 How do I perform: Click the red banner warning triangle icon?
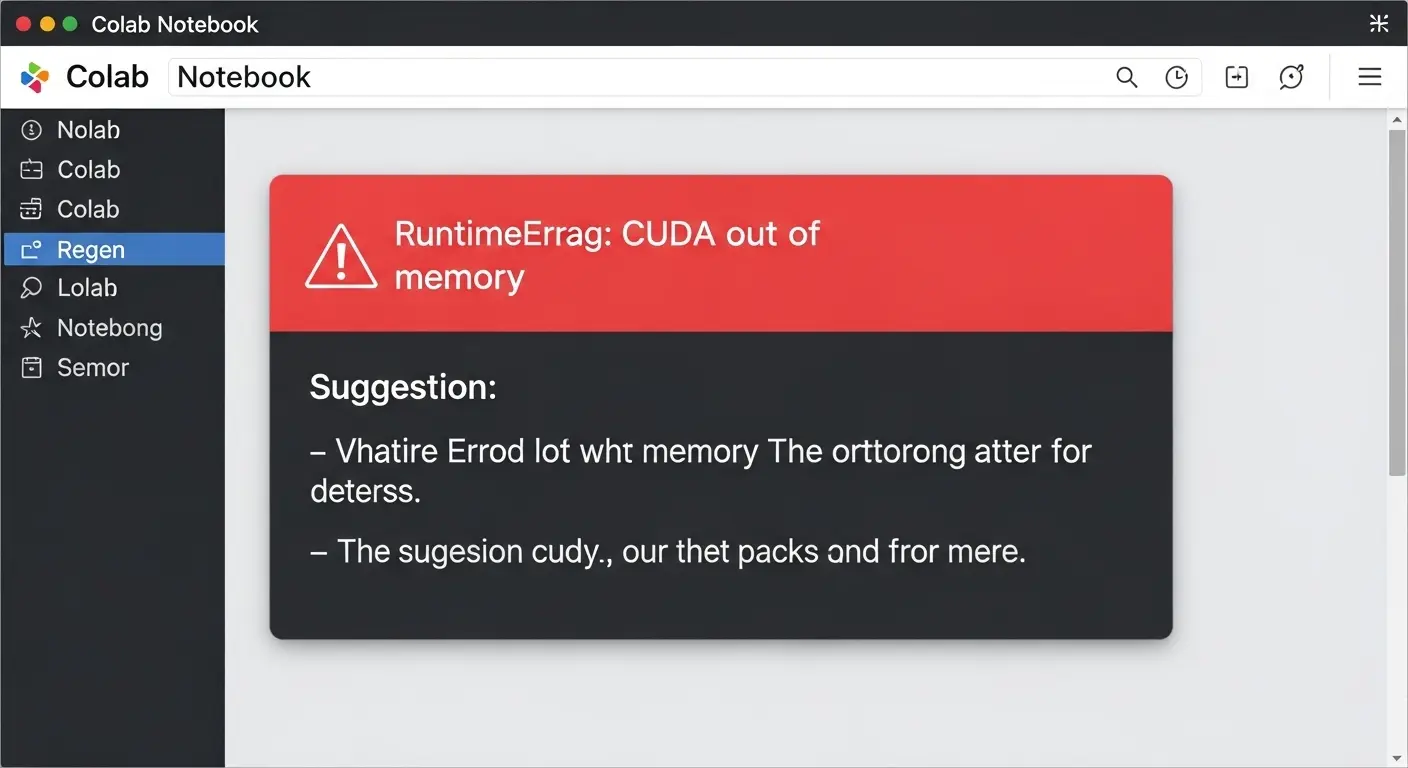pyautogui.click(x=341, y=256)
